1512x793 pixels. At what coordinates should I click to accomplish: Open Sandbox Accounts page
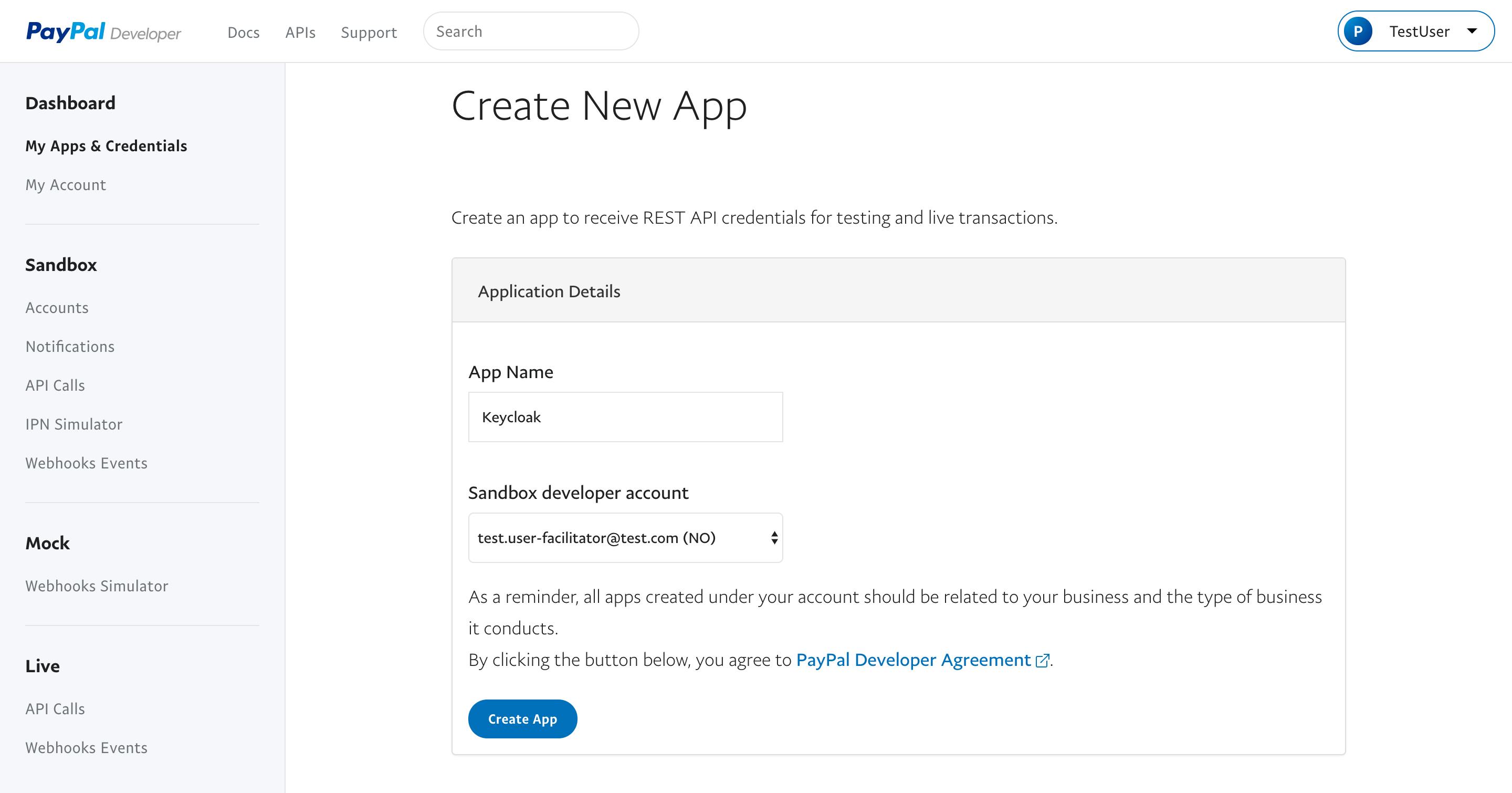click(56, 307)
